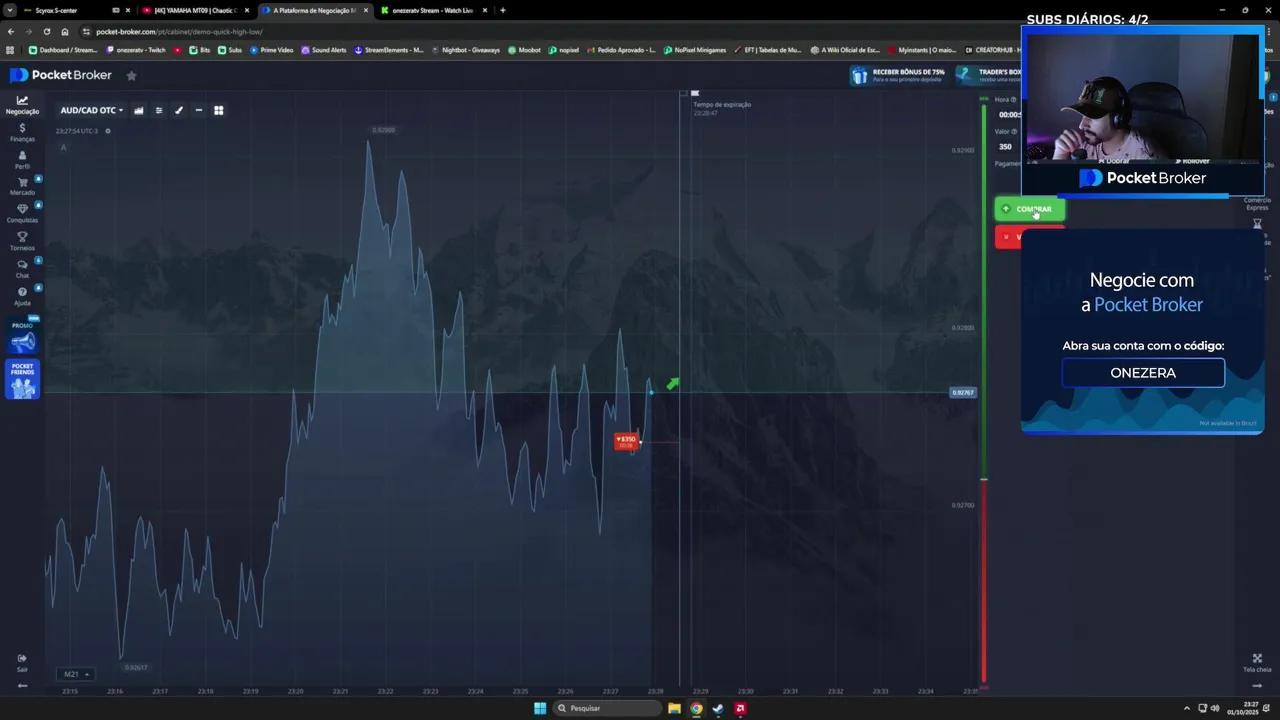Screen dimensions: 1280x720
Task: Select the drawing tools brush icon
Action: 179,110
